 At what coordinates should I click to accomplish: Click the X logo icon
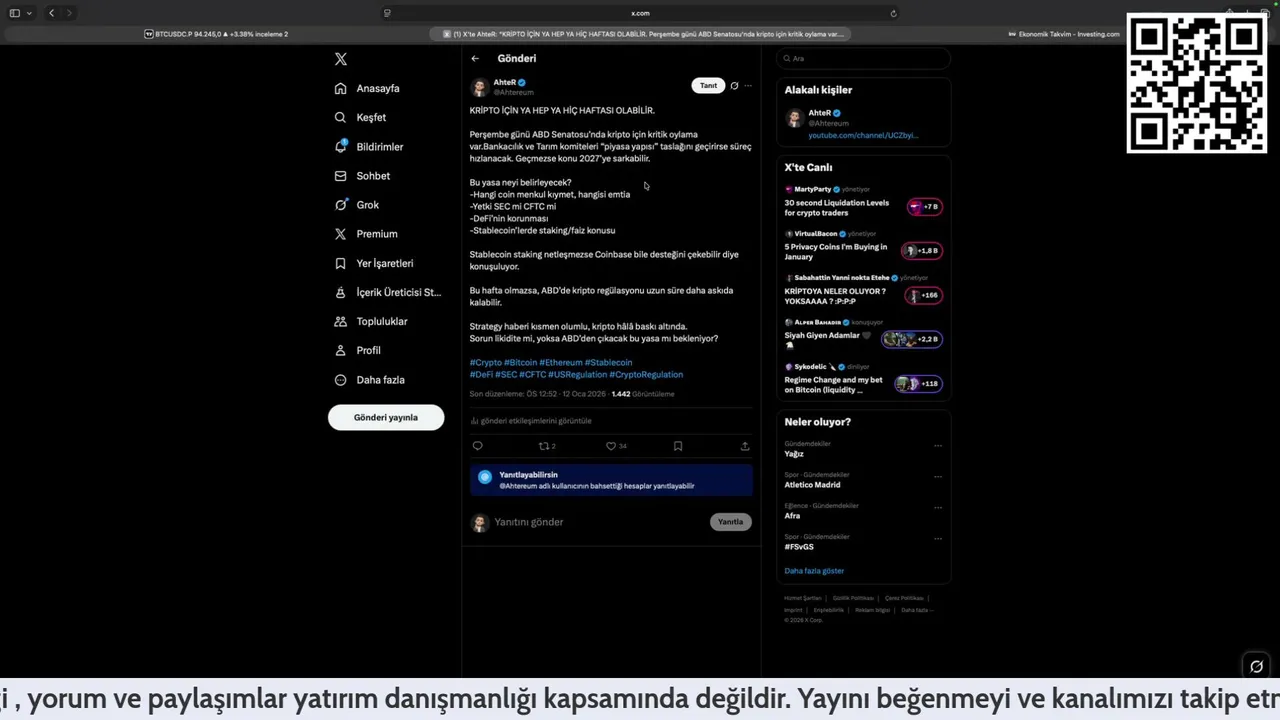(x=341, y=59)
